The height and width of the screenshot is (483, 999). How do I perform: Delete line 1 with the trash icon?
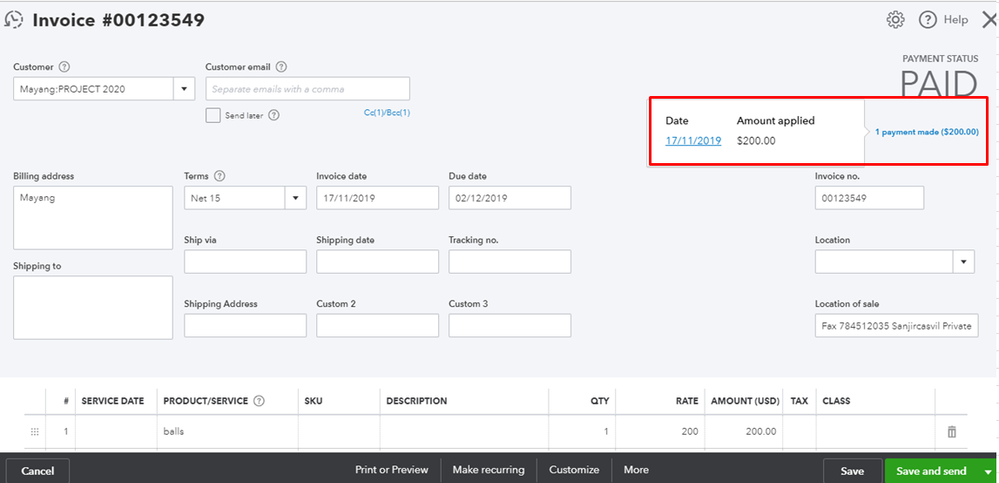click(952, 431)
